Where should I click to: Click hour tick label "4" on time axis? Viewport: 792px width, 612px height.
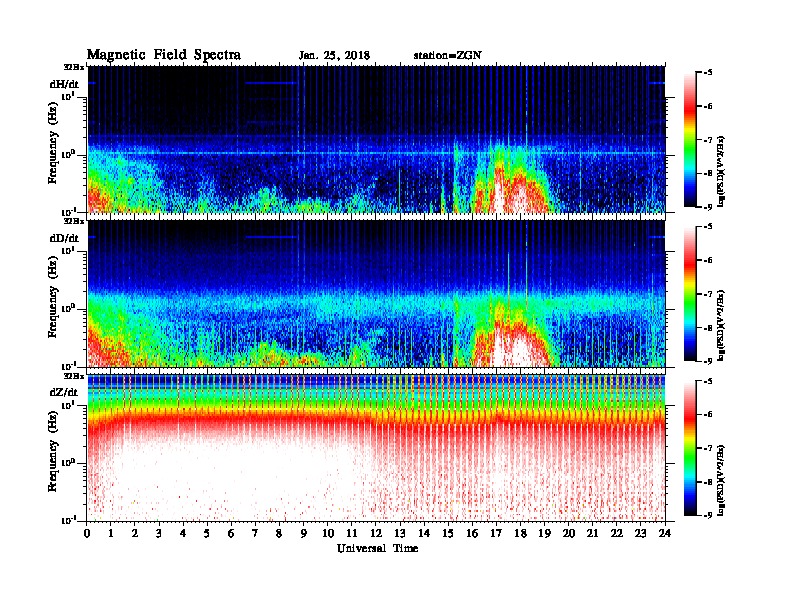click(x=183, y=533)
